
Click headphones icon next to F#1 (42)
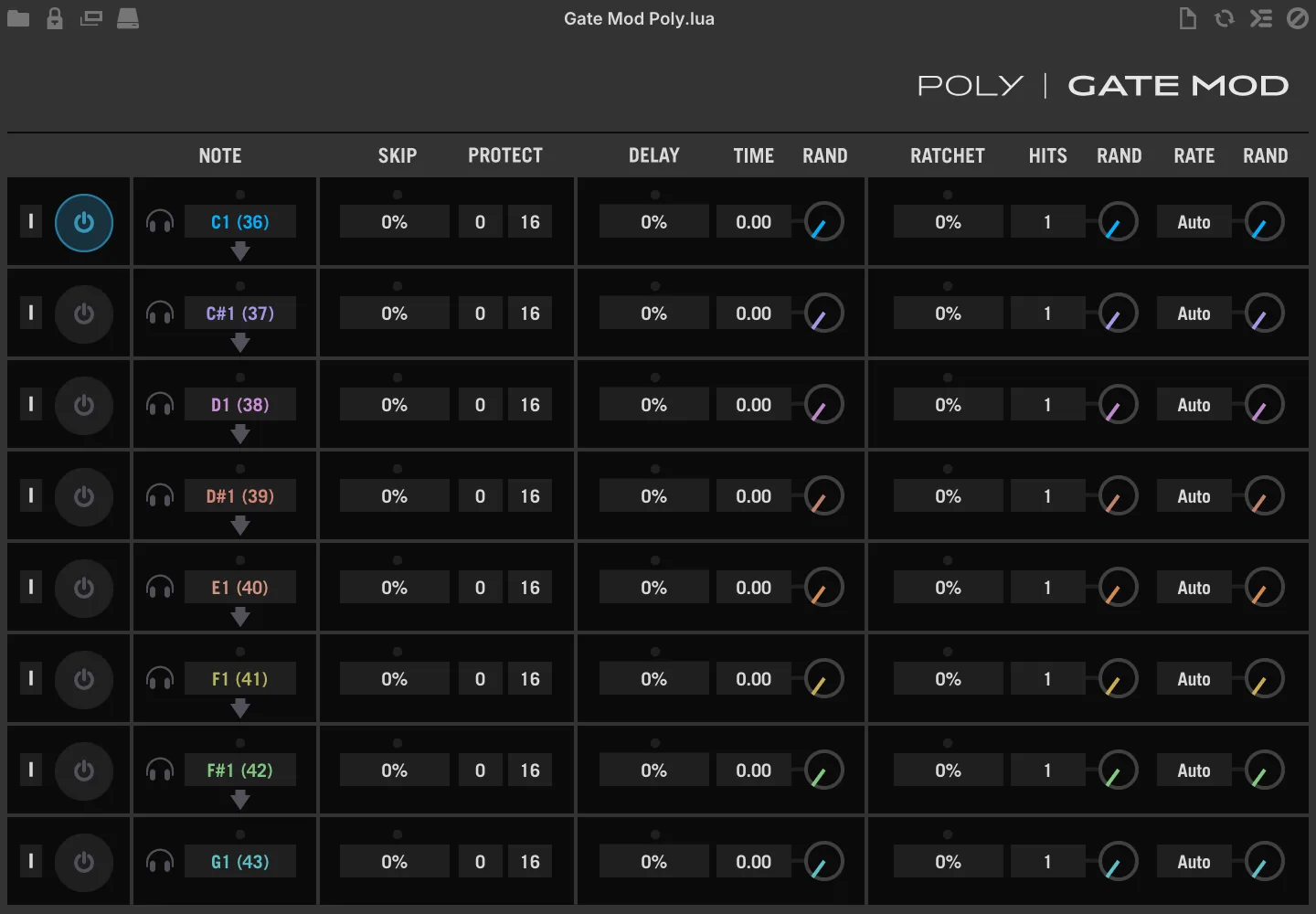[160, 771]
